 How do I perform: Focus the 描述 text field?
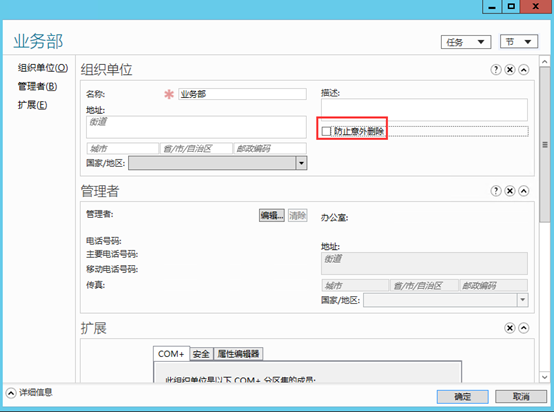click(x=424, y=110)
